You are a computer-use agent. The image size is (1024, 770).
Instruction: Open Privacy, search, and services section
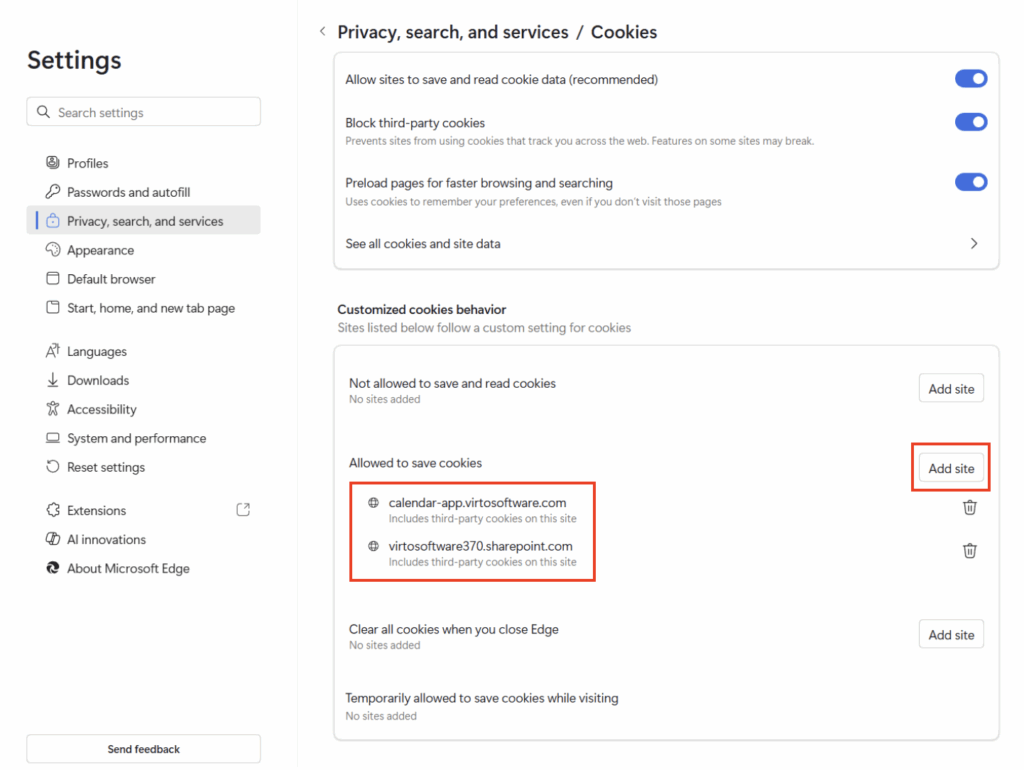coord(145,221)
